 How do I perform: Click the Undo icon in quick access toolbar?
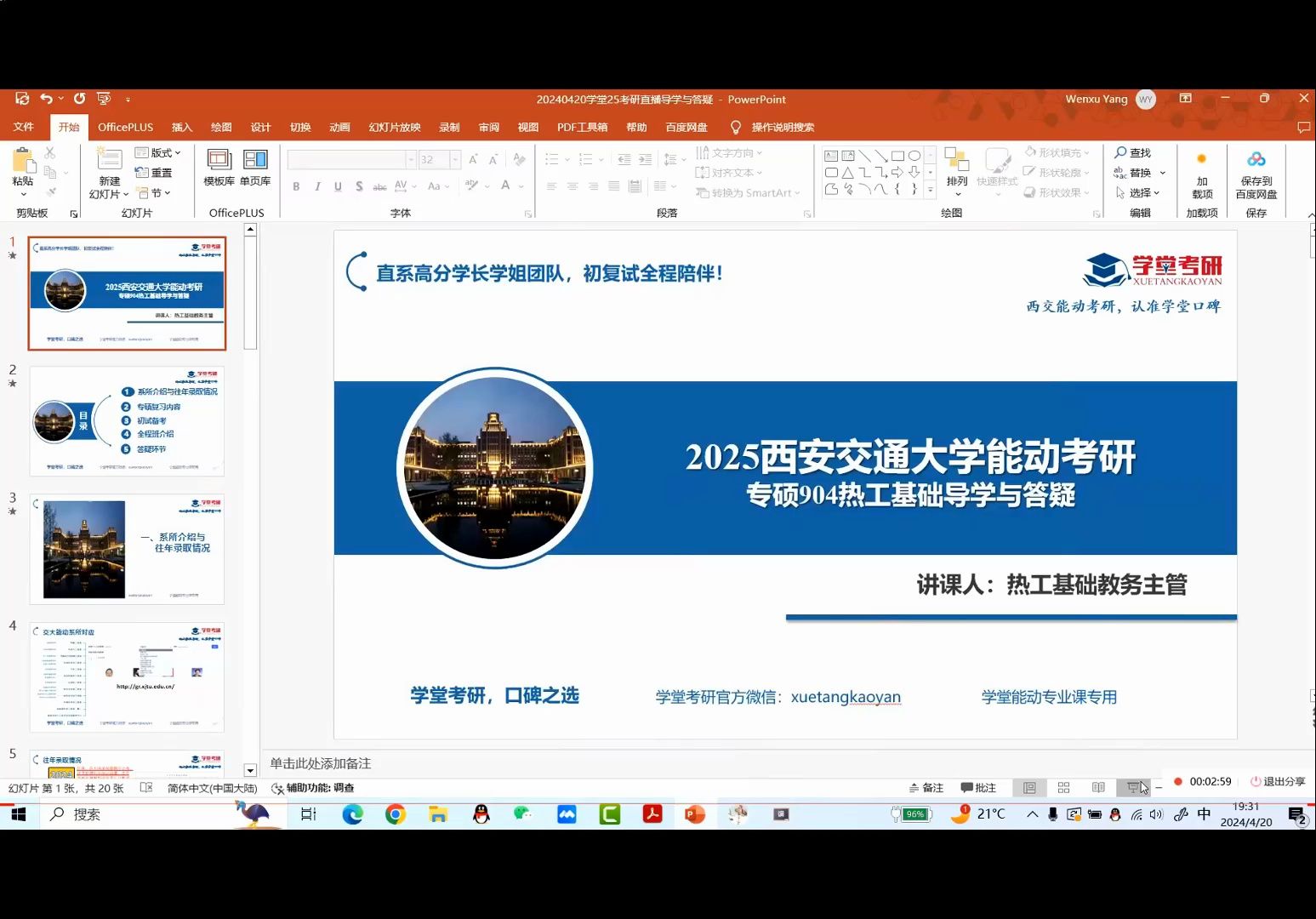coord(46,99)
